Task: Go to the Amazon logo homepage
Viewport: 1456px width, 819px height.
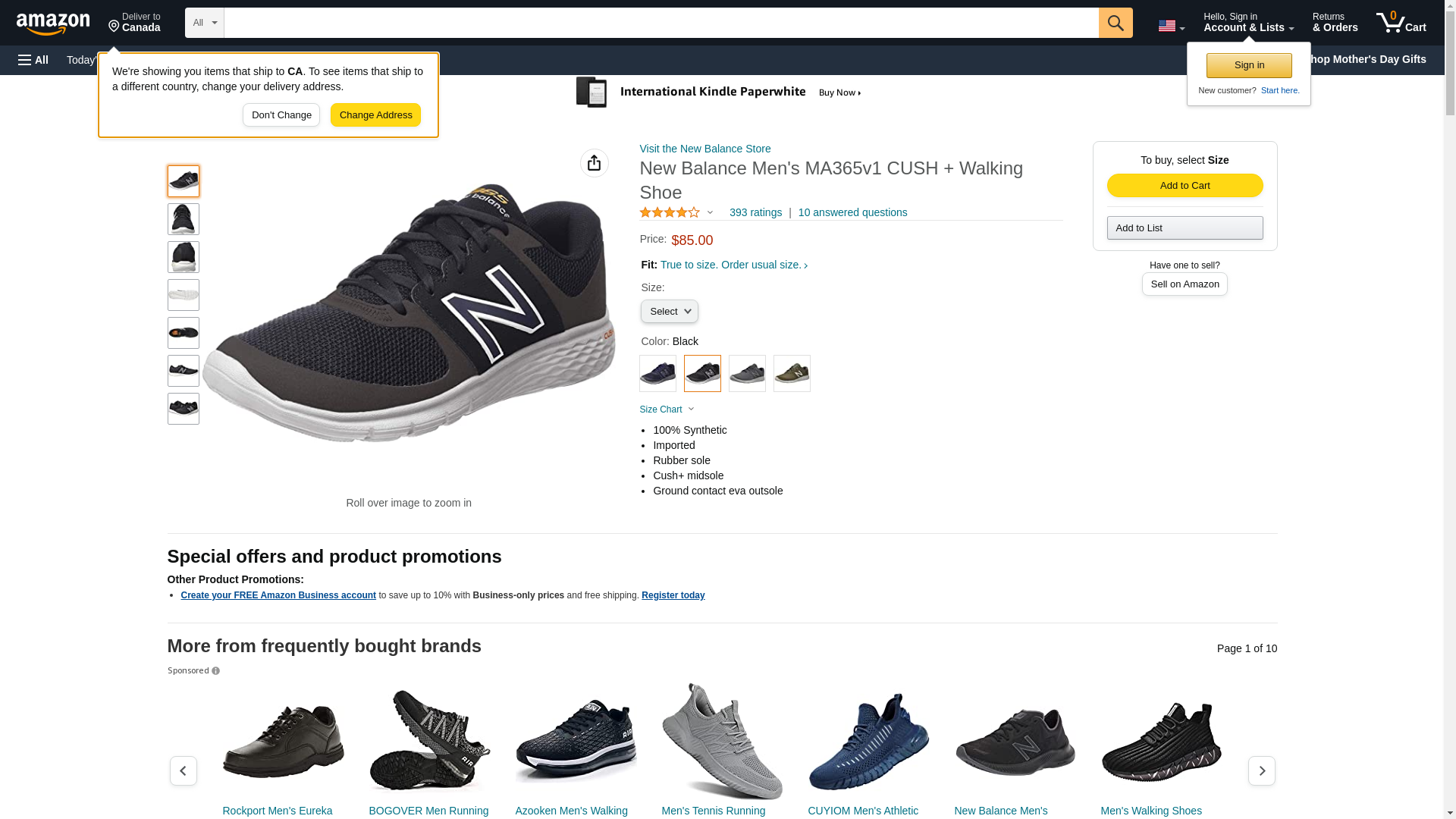Action: 53,24
